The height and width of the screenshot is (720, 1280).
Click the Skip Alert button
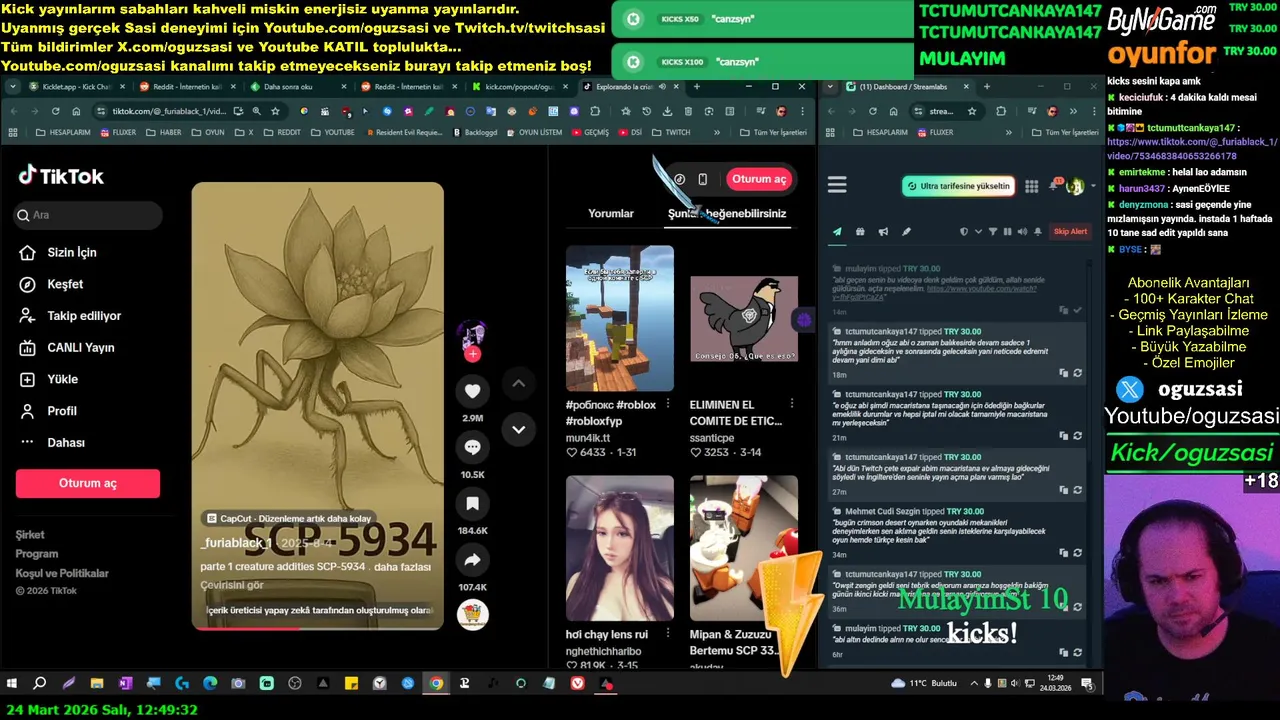tap(1070, 232)
